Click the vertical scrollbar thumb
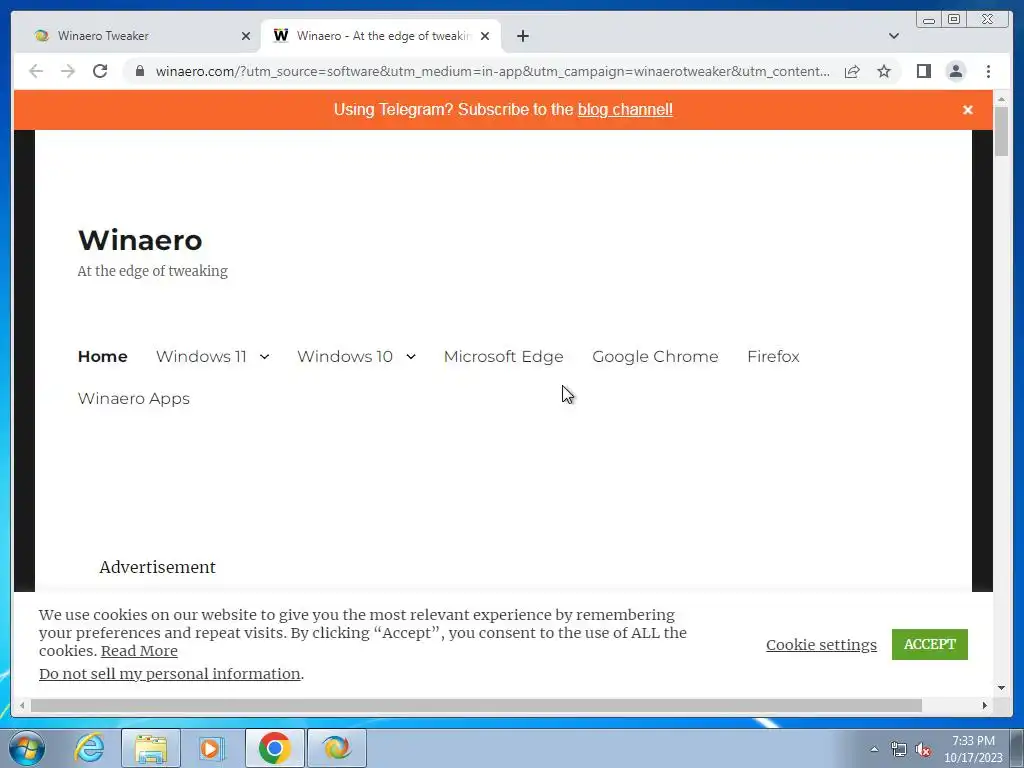Screen dimensions: 1024x768 [1002, 132]
